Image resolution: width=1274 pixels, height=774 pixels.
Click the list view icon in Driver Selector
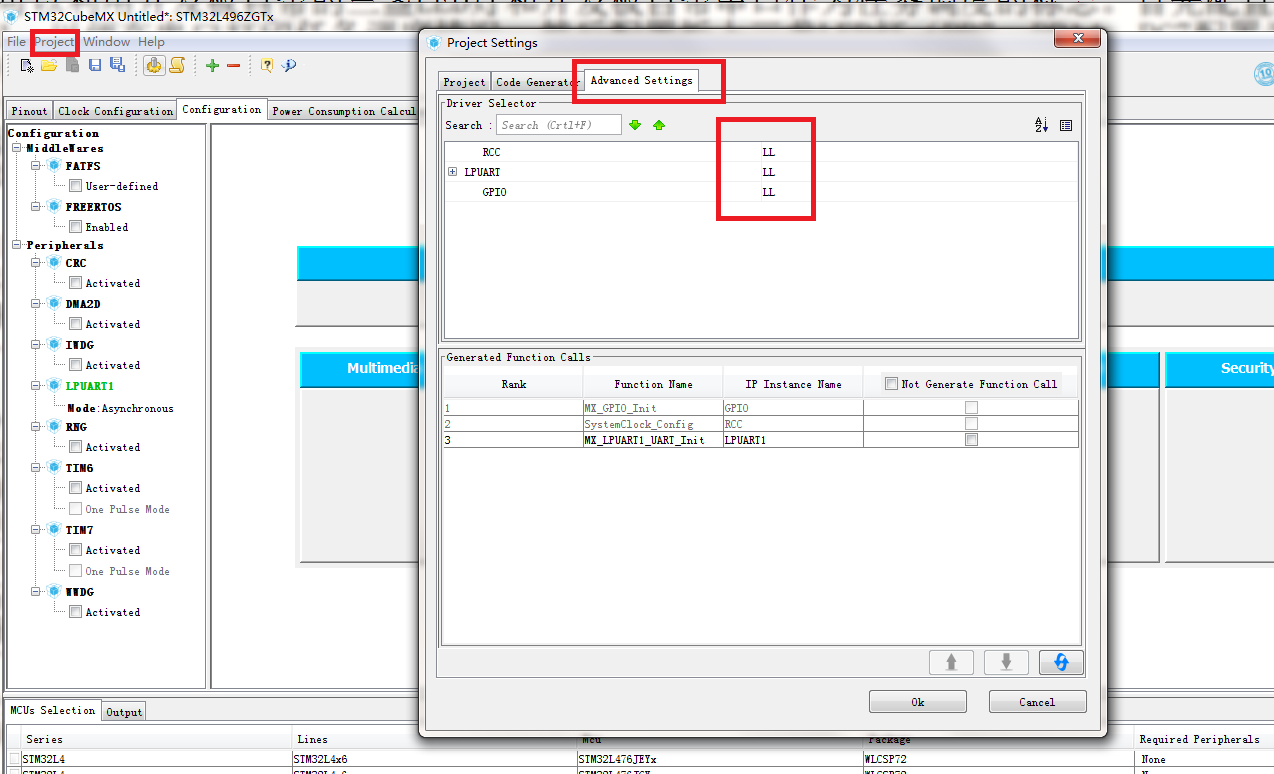pos(1066,125)
